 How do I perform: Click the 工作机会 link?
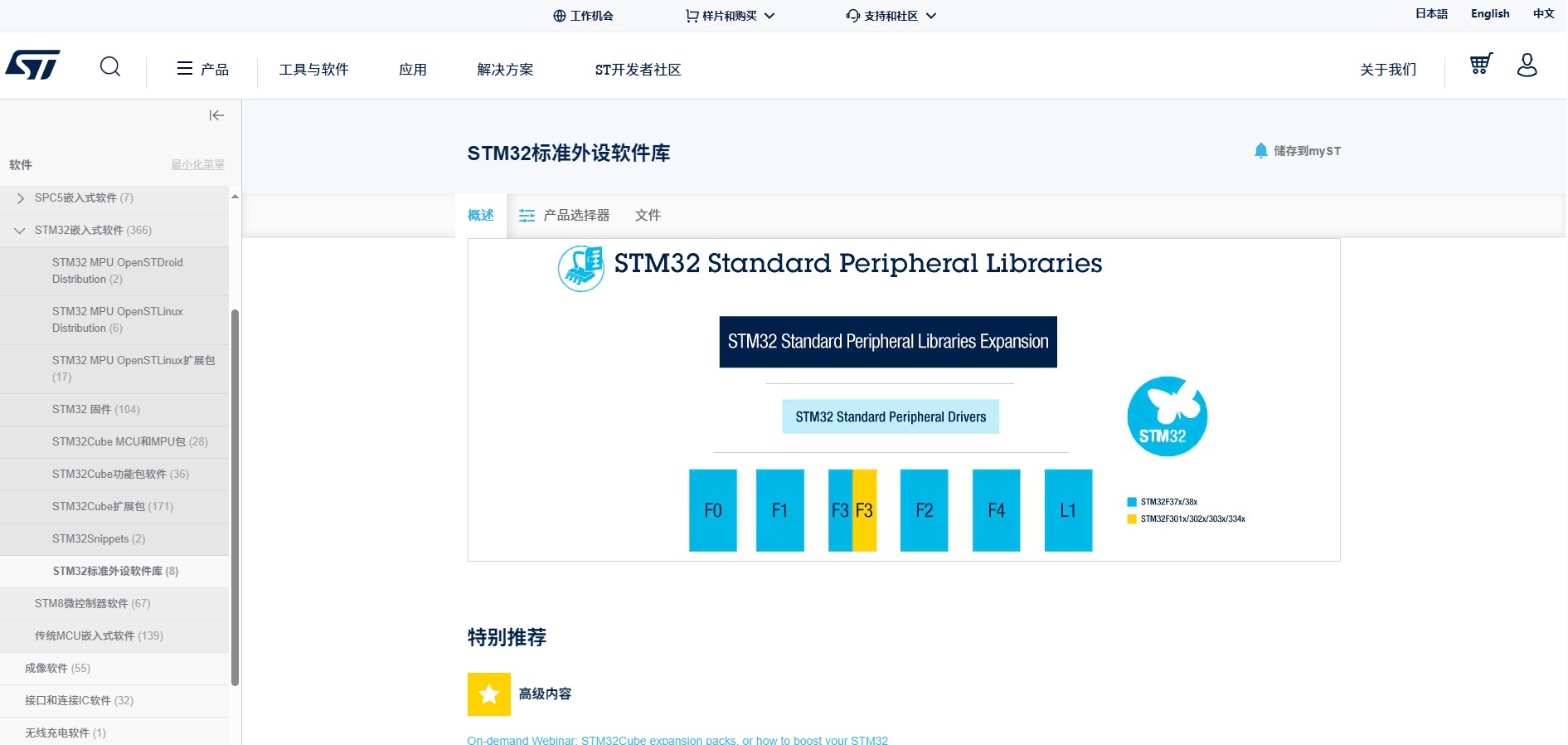(x=591, y=16)
